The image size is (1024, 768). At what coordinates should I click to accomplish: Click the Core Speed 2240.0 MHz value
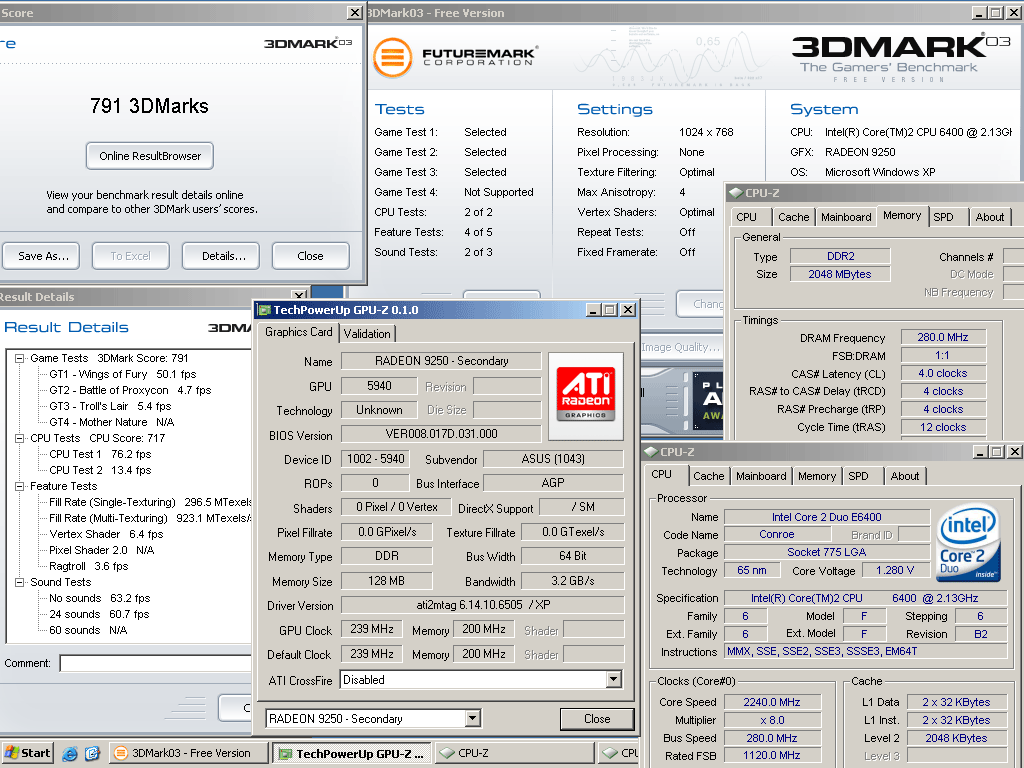[771, 702]
